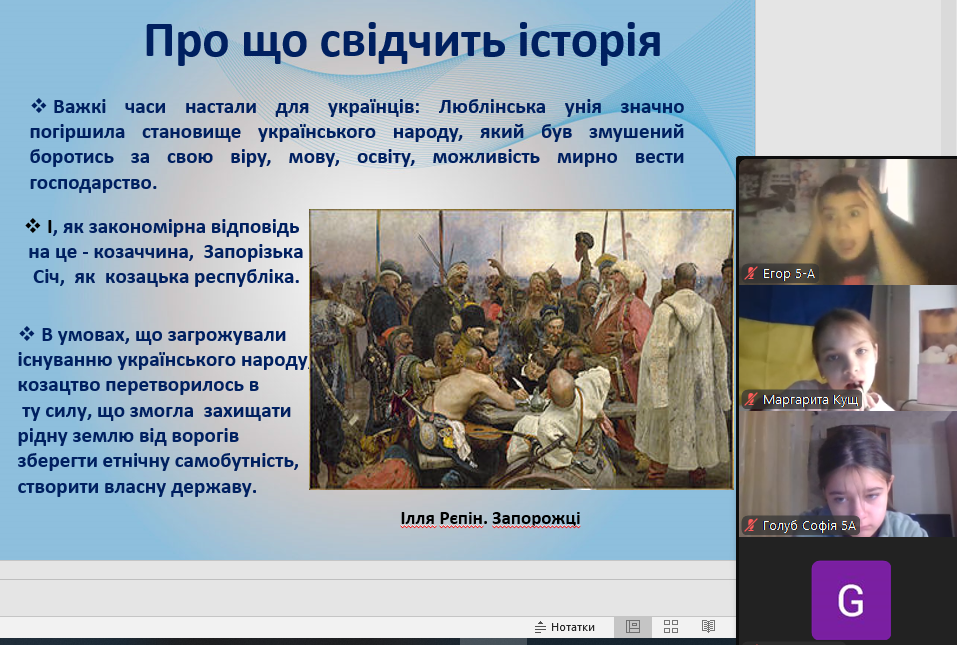Click name label 'Маргарита Кущ'

[x=811, y=400]
